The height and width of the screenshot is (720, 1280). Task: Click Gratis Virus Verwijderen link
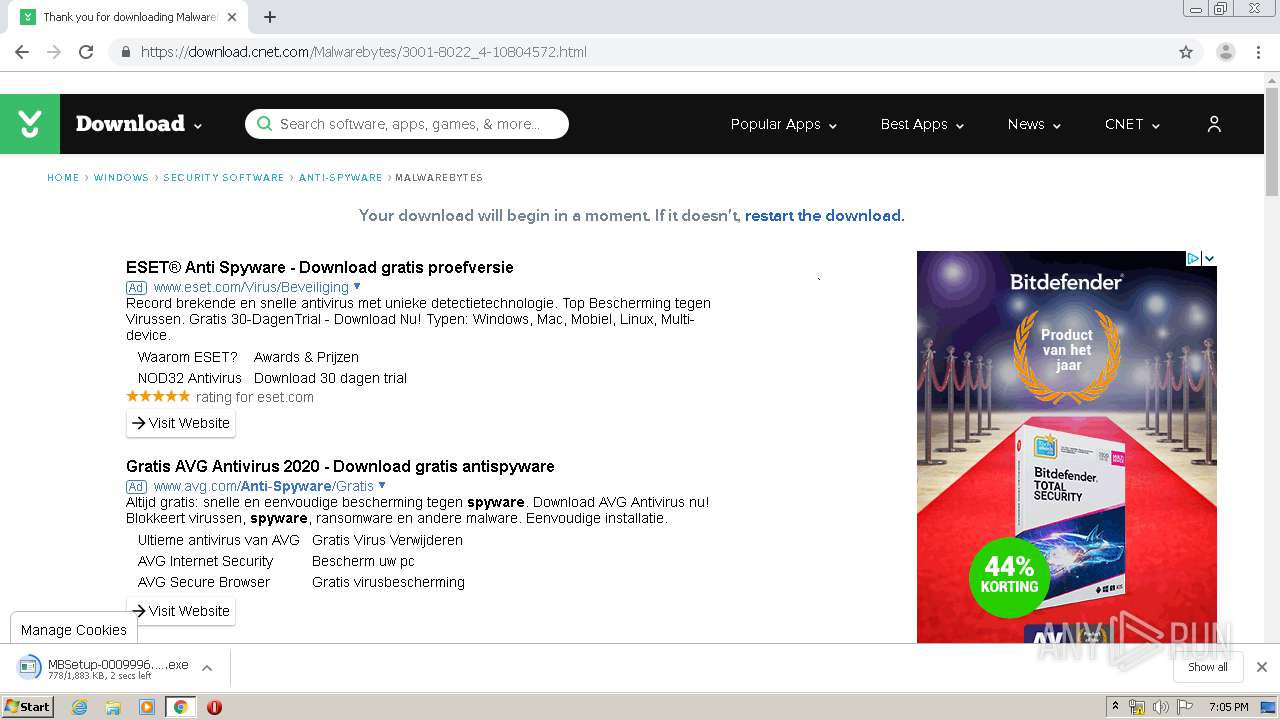[x=387, y=540]
